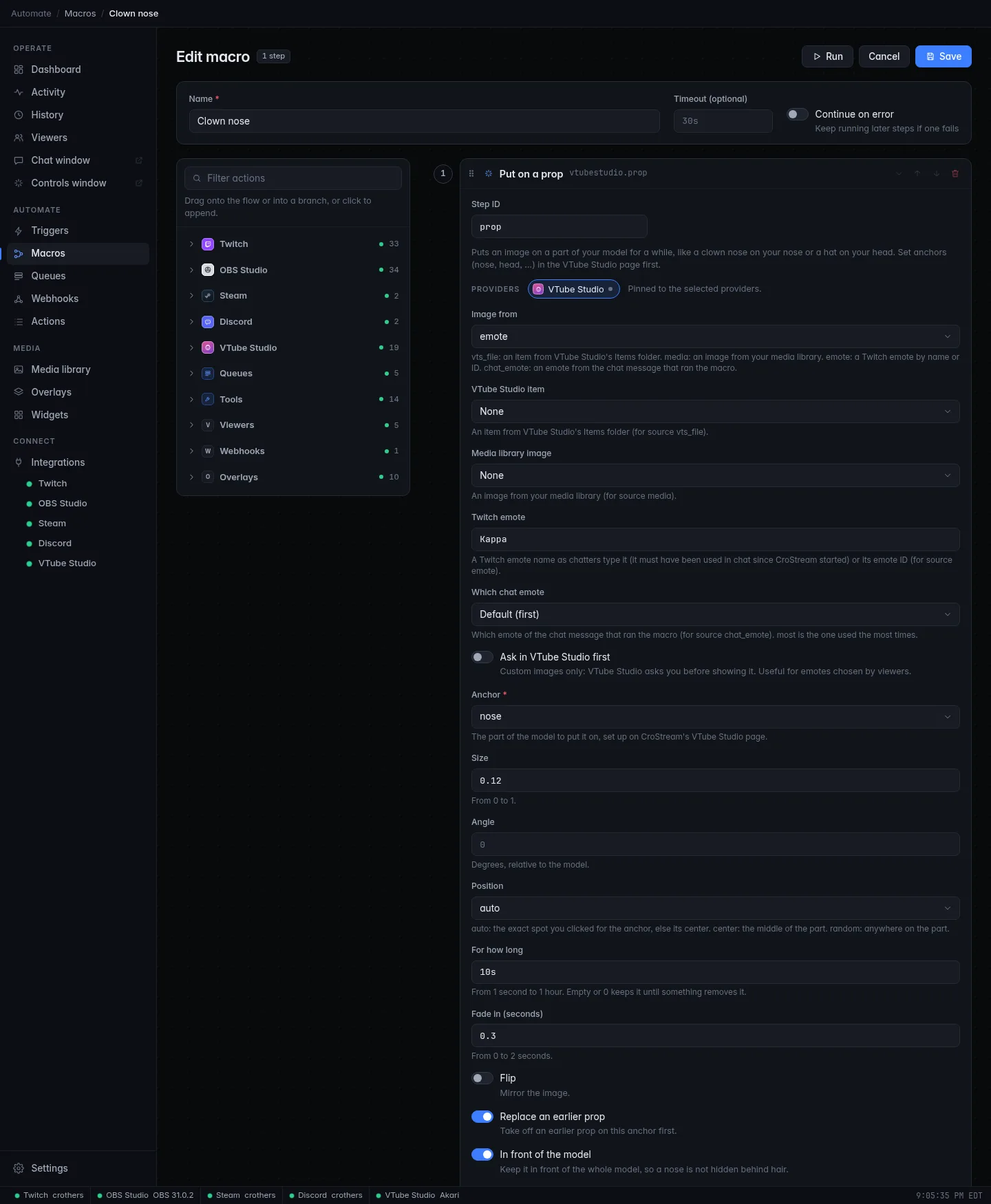Open Chat window pop-out icon
The height and width of the screenshot is (1204, 991).
coord(139,160)
